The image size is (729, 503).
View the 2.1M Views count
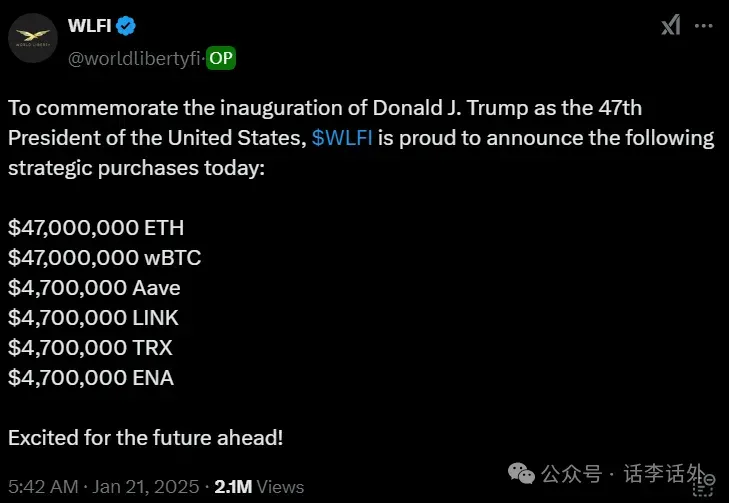pyautogui.click(x=259, y=487)
